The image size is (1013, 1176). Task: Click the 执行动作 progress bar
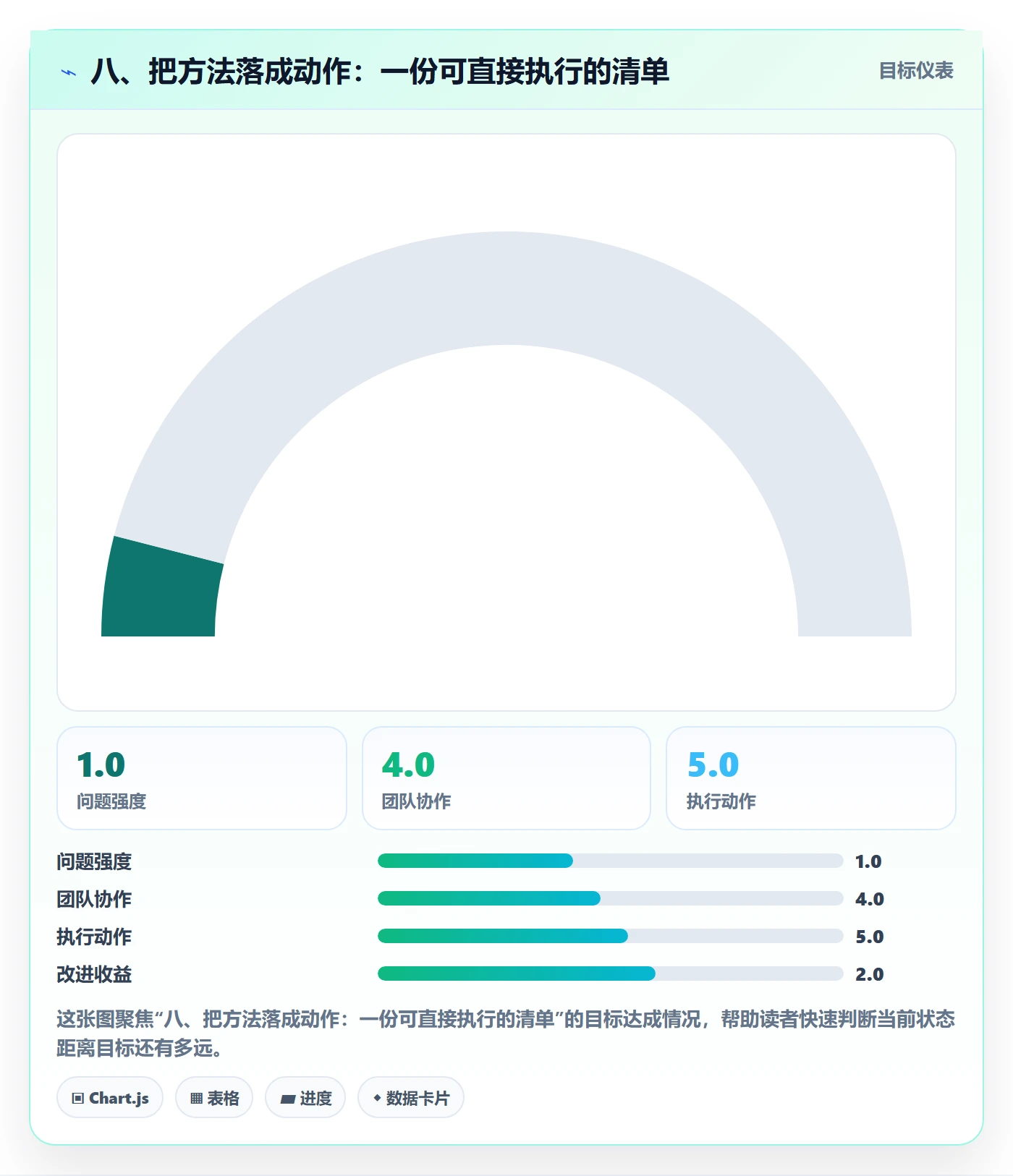[611, 936]
